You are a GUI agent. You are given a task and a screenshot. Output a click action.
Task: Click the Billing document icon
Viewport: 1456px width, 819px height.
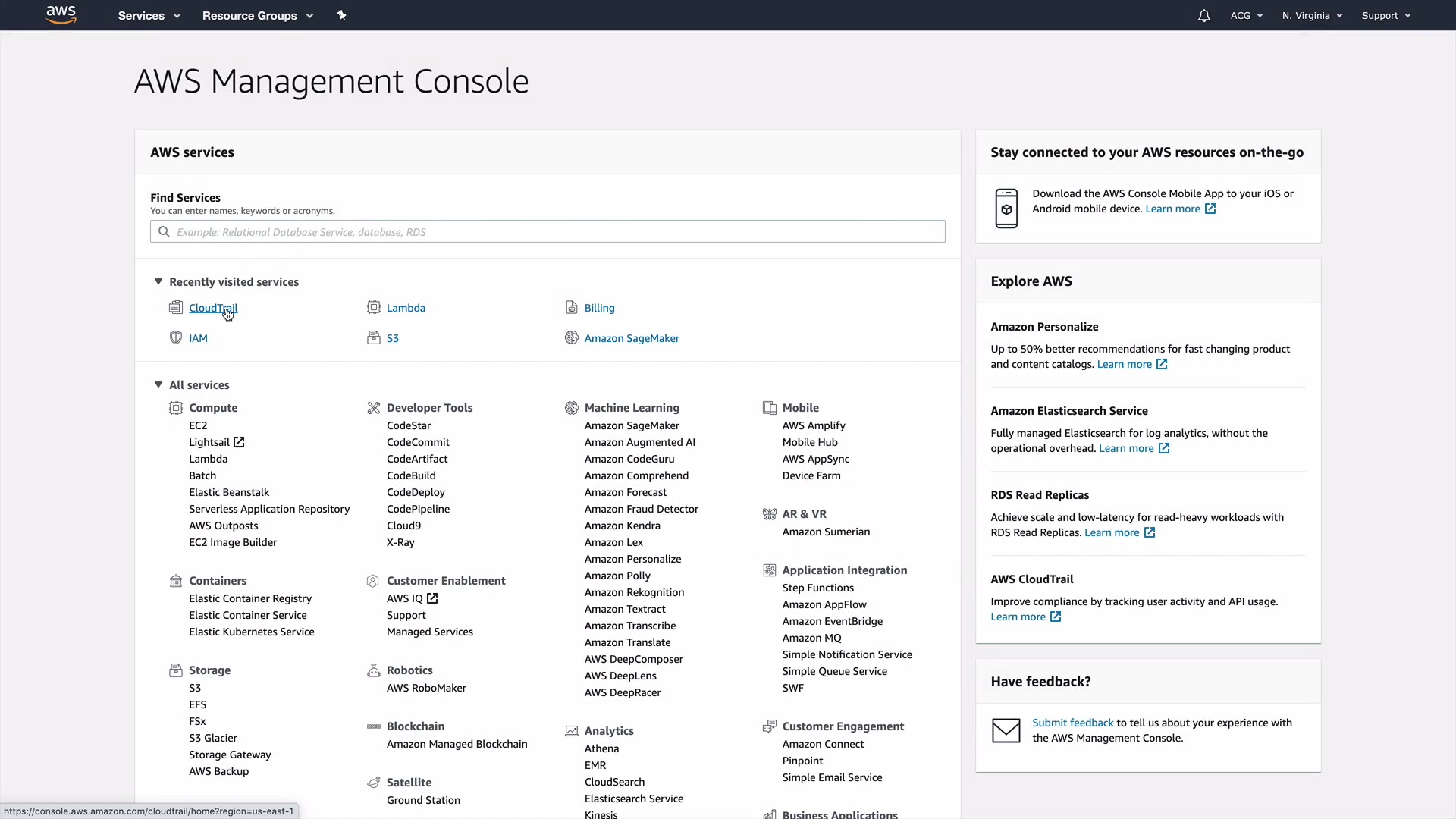coord(571,307)
